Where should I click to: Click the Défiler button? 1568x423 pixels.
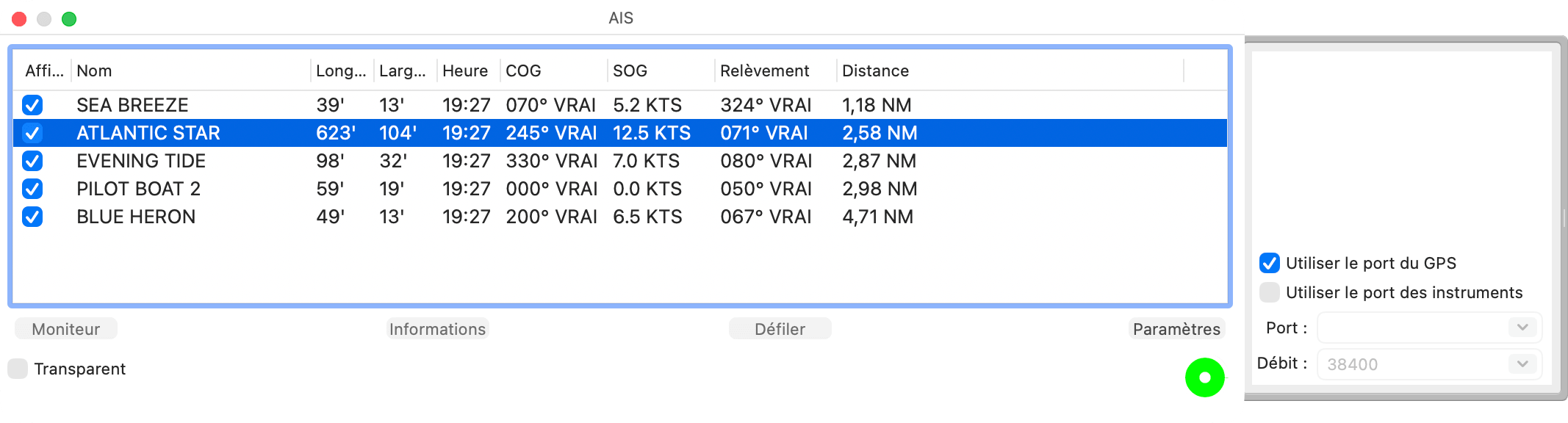click(780, 329)
